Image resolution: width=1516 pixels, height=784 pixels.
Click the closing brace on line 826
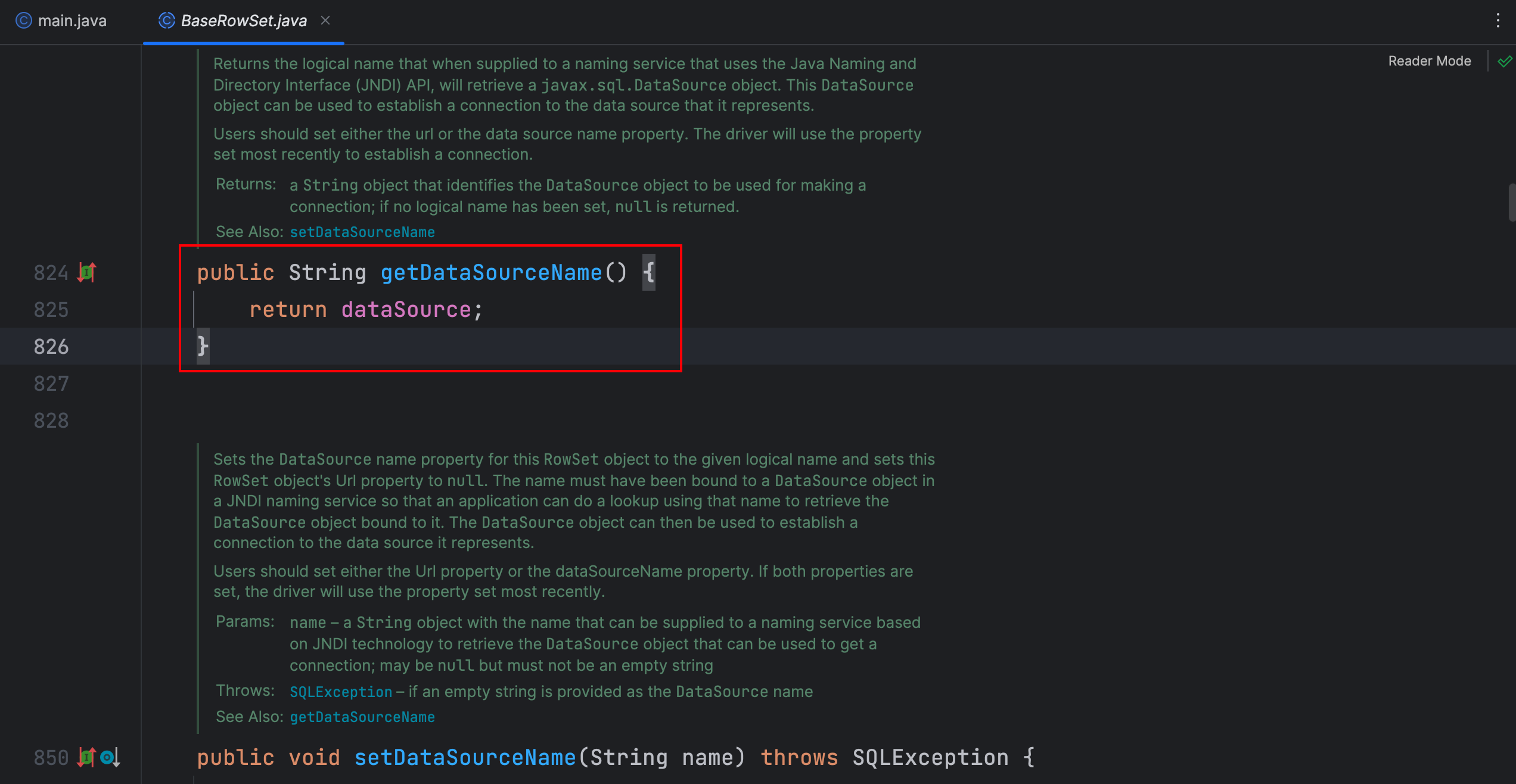tap(203, 346)
